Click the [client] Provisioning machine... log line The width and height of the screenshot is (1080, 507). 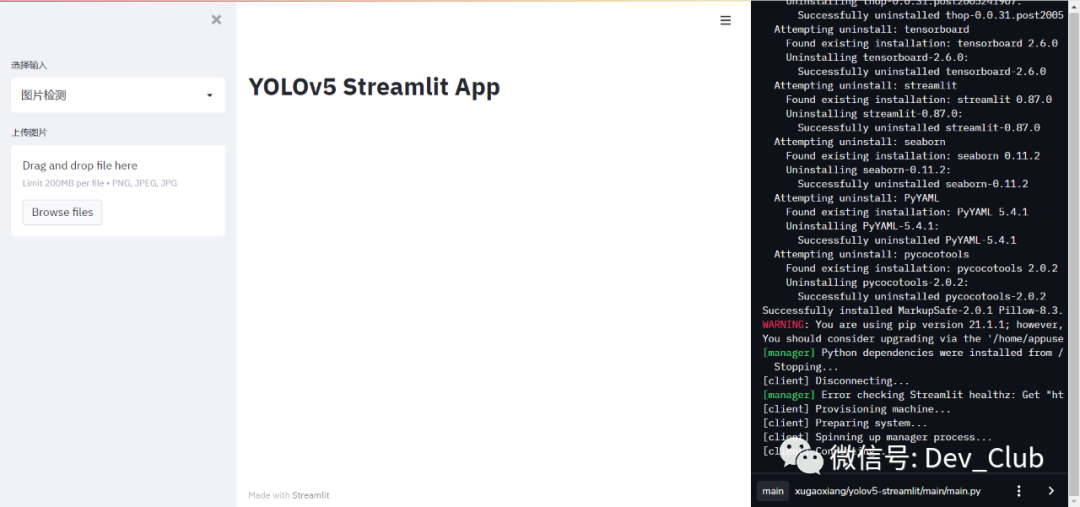[x=856, y=409]
